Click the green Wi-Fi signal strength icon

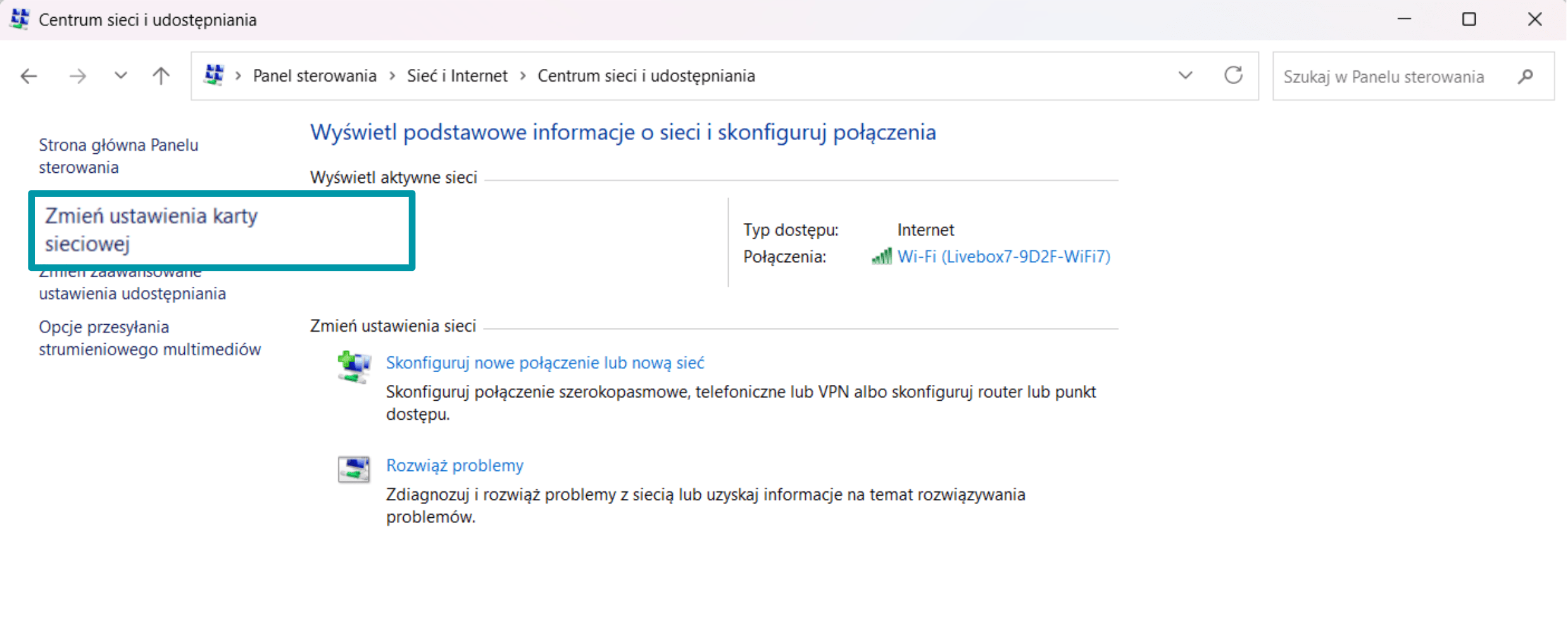[x=882, y=257]
